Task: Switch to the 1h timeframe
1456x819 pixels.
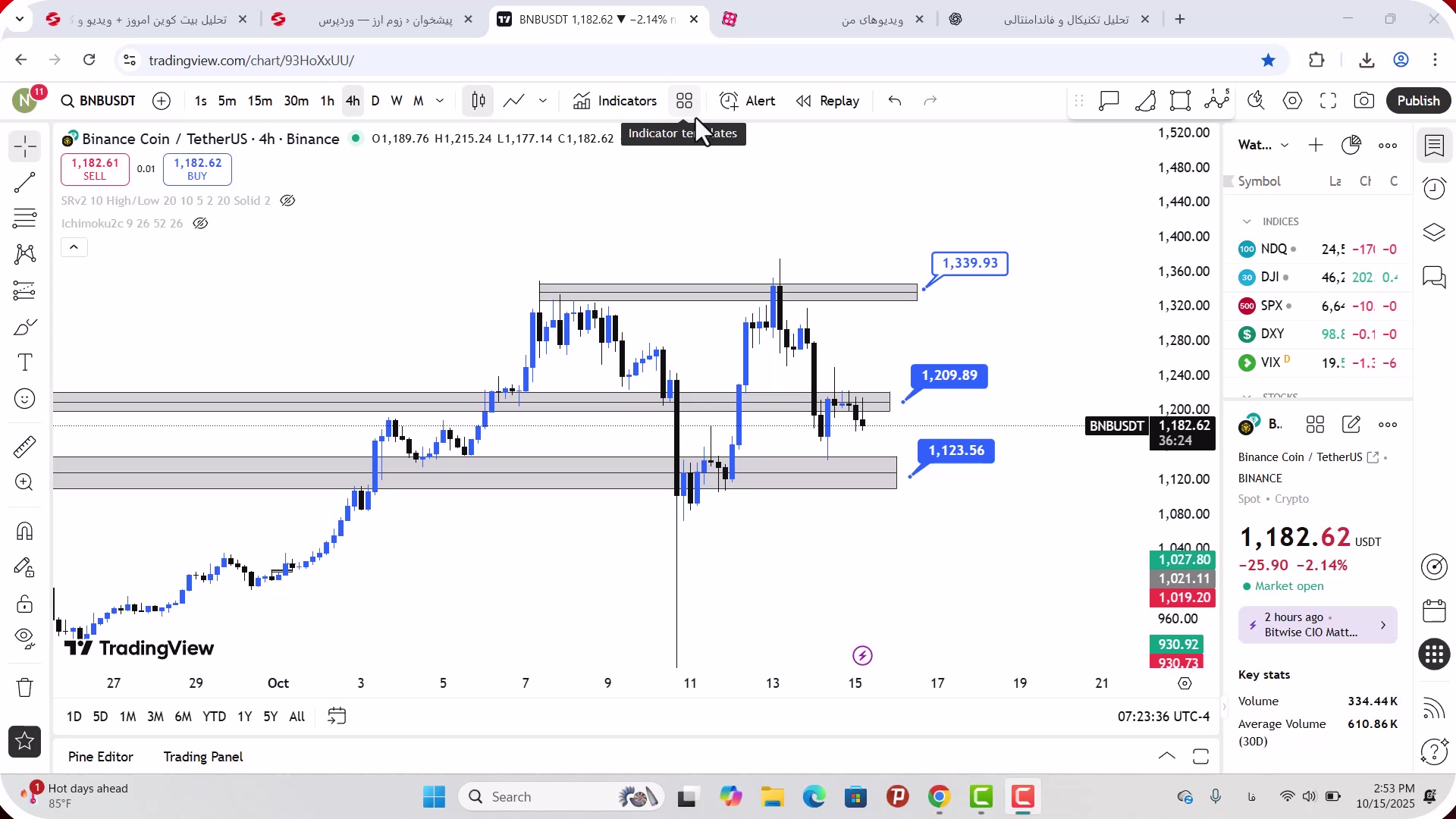Action: [x=327, y=101]
